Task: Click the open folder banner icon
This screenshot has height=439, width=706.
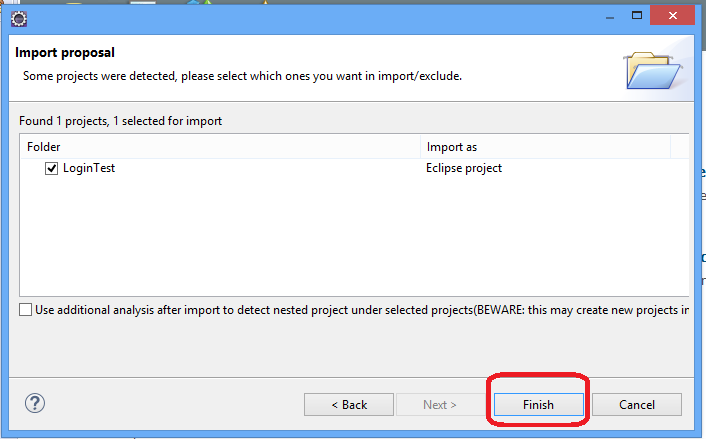Action: click(x=653, y=70)
